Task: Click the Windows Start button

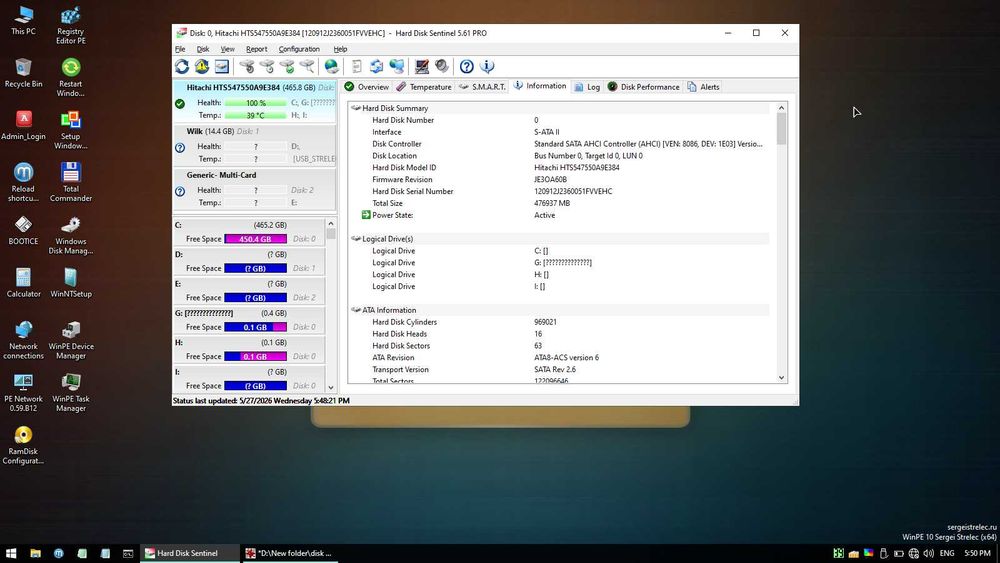Action: pyautogui.click(x=11, y=553)
